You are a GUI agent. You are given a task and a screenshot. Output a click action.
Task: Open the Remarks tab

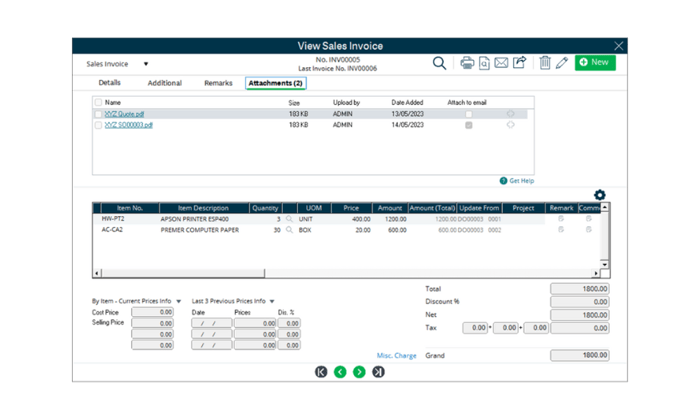[x=217, y=83]
